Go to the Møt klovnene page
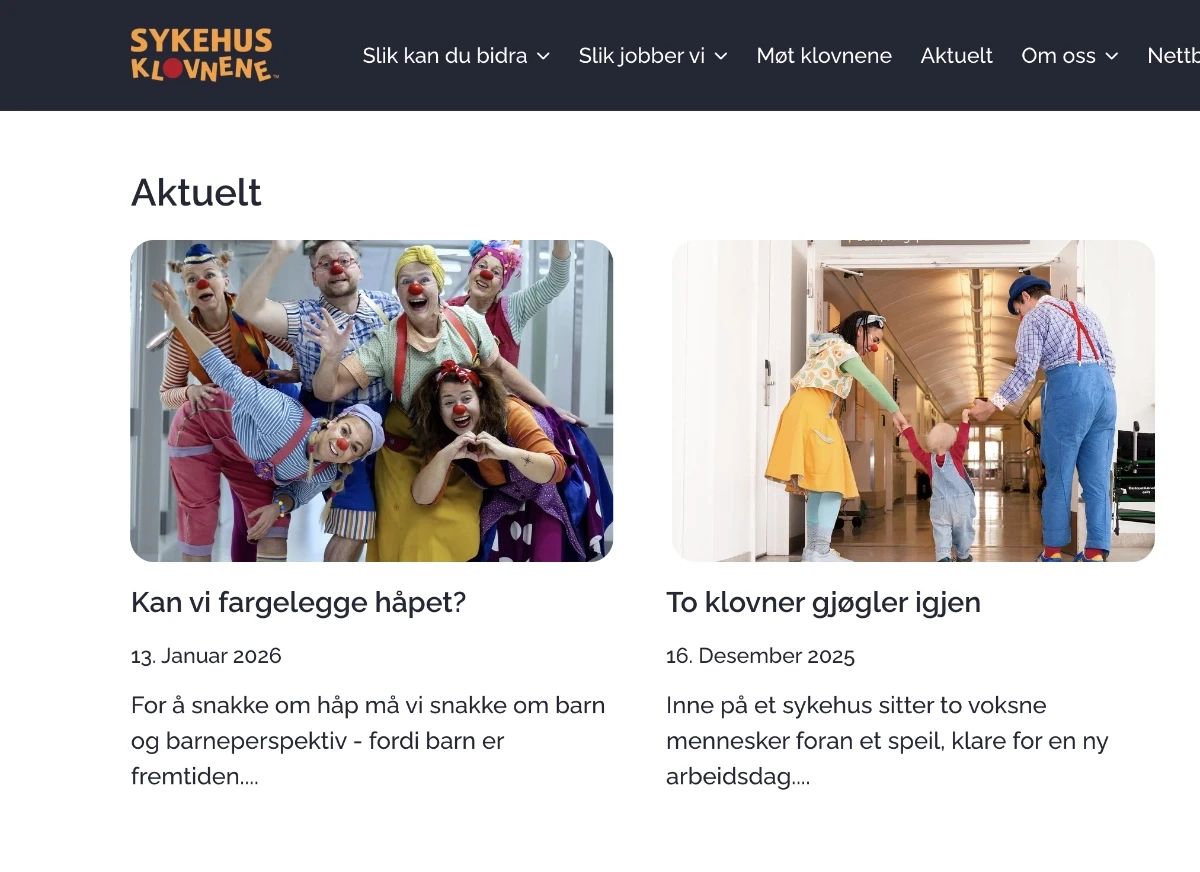This screenshot has height=872, width=1200. (x=824, y=56)
